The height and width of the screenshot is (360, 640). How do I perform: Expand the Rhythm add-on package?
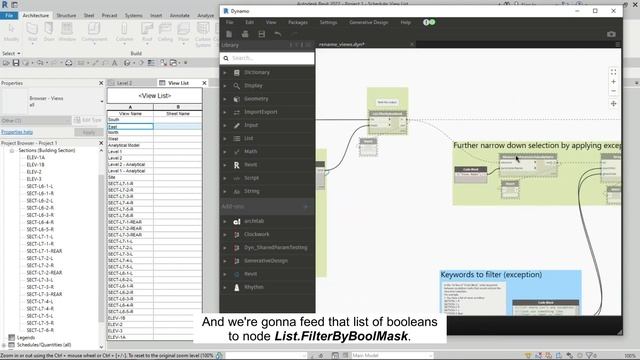[x=225, y=287]
